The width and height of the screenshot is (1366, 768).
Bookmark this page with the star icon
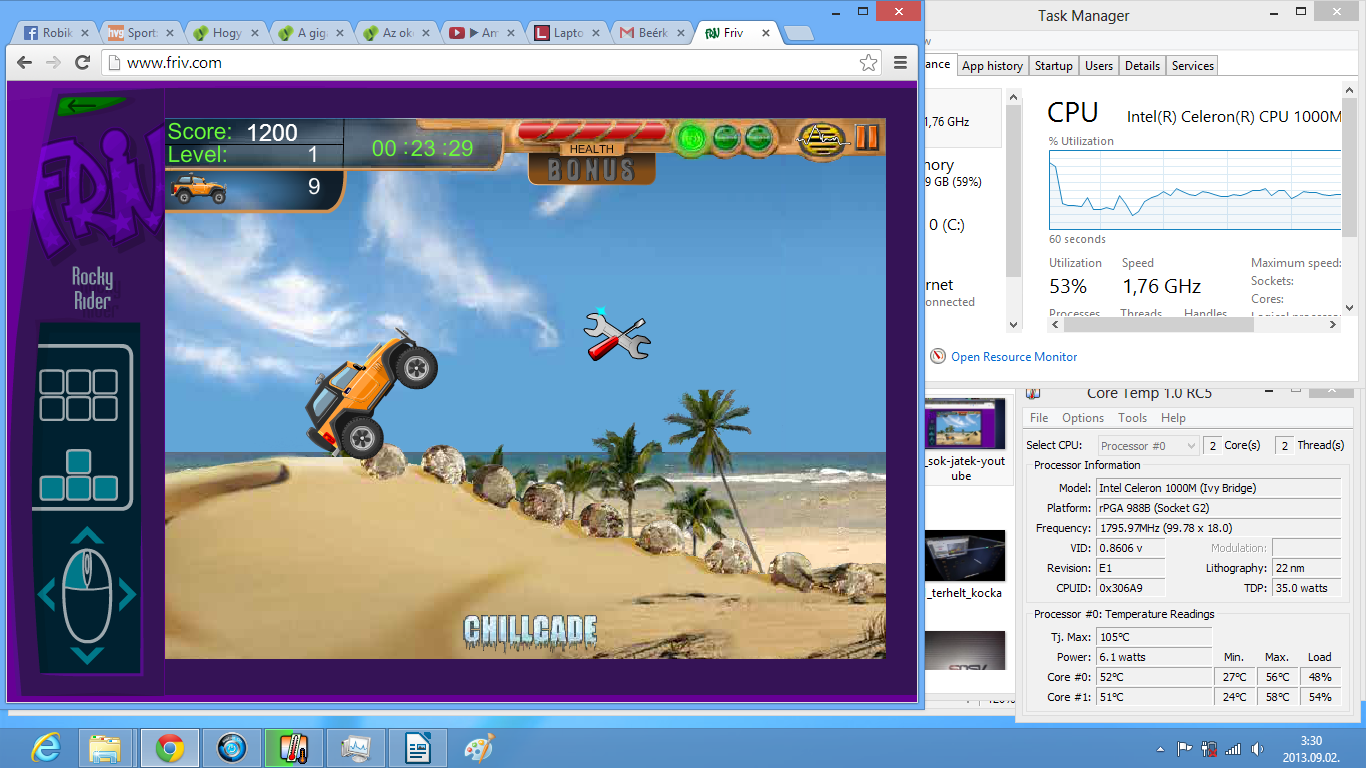pyautogui.click(x=869, y=62)
